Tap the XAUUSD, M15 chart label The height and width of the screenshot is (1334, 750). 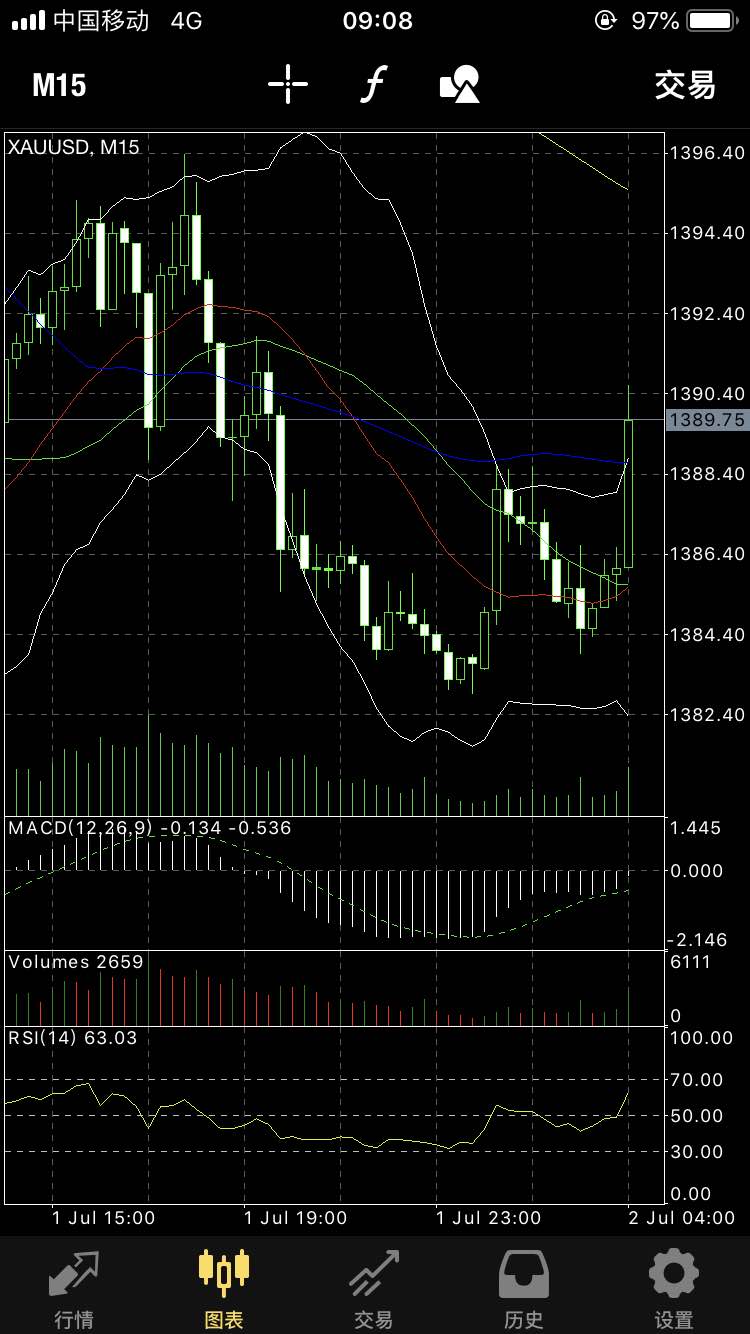click(73, 147)
